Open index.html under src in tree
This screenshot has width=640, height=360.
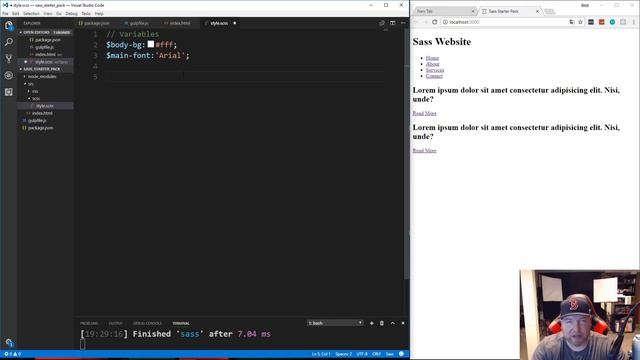point(42,113)
